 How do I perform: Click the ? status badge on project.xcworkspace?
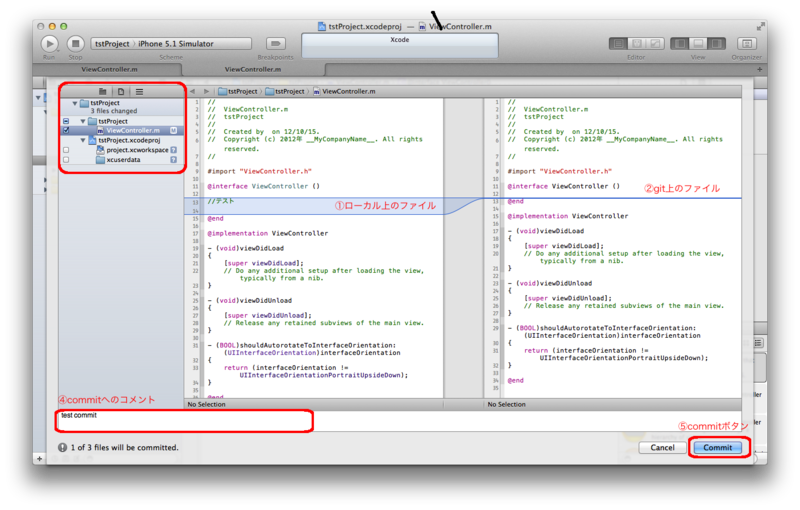tap(173, 150)
